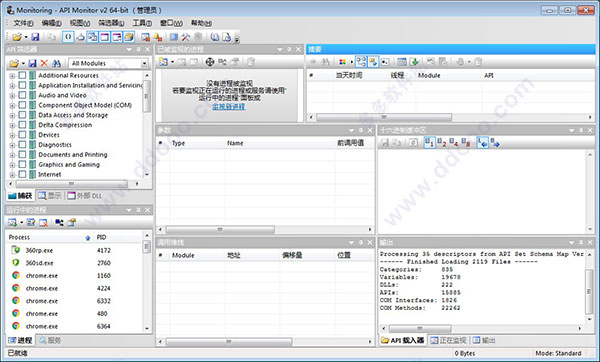The width and height of the screenshot is (600, 362).
Task: Click the 360sd.exe shield icon
Action: tap(16, 263)
